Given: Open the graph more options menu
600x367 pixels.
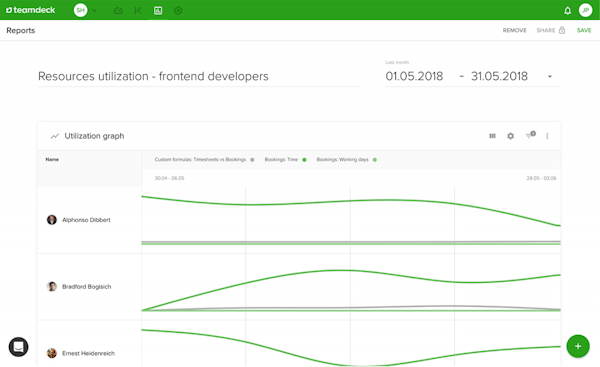Looking at the screenshot, I should 547,136.
